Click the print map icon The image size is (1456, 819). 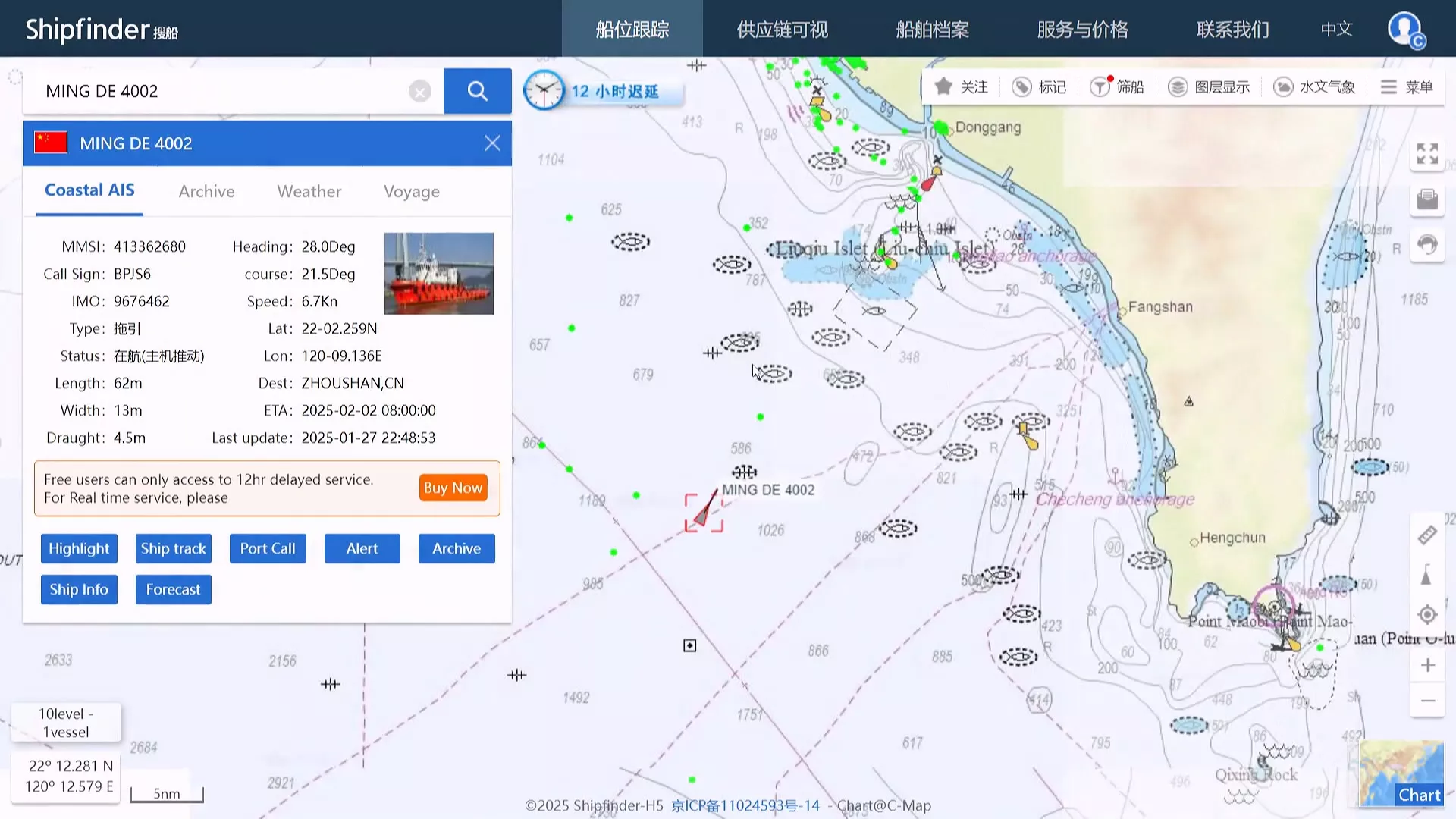pos(1427,199)
